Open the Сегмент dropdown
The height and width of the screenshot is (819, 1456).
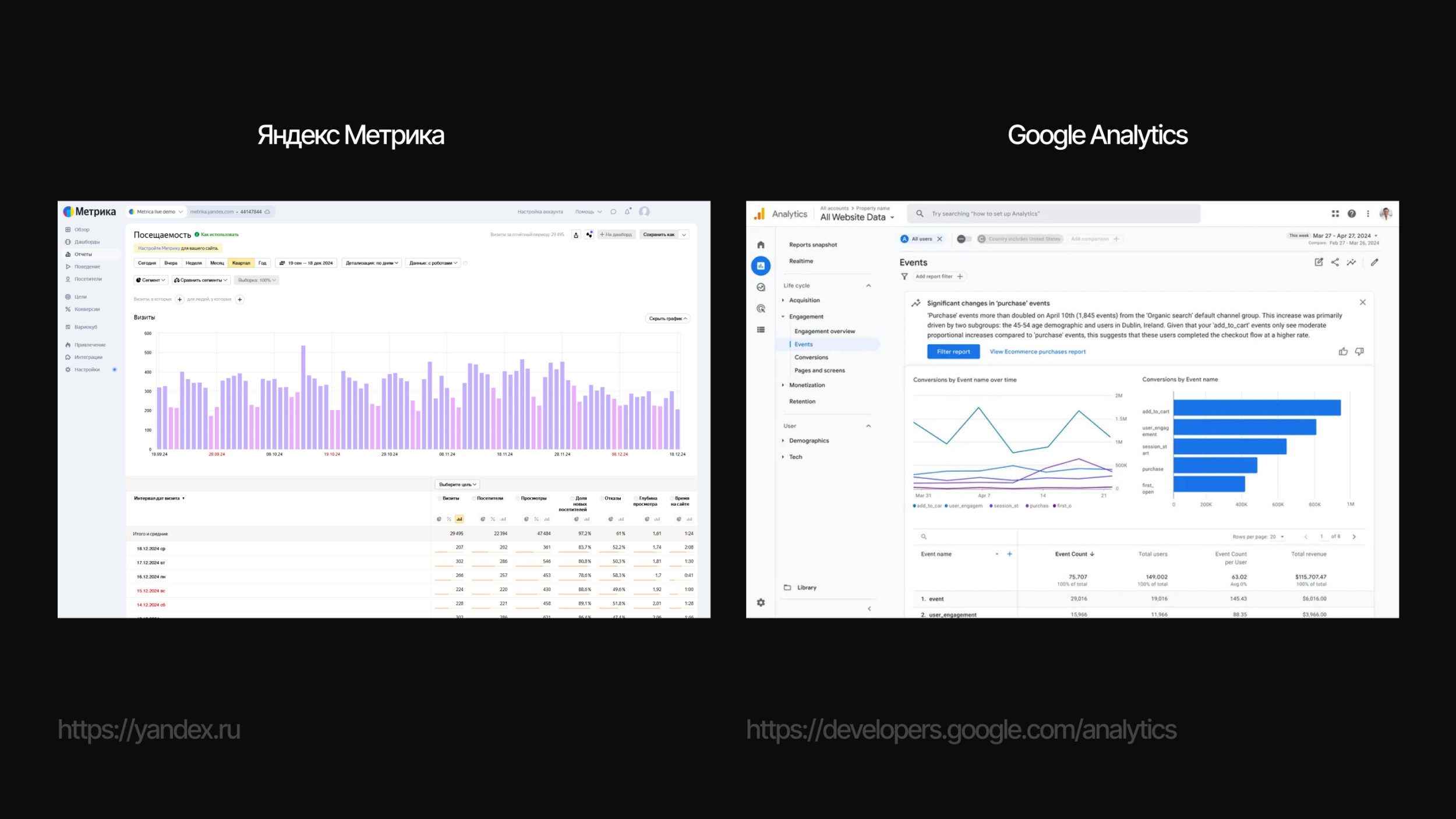tap(151, 280)
